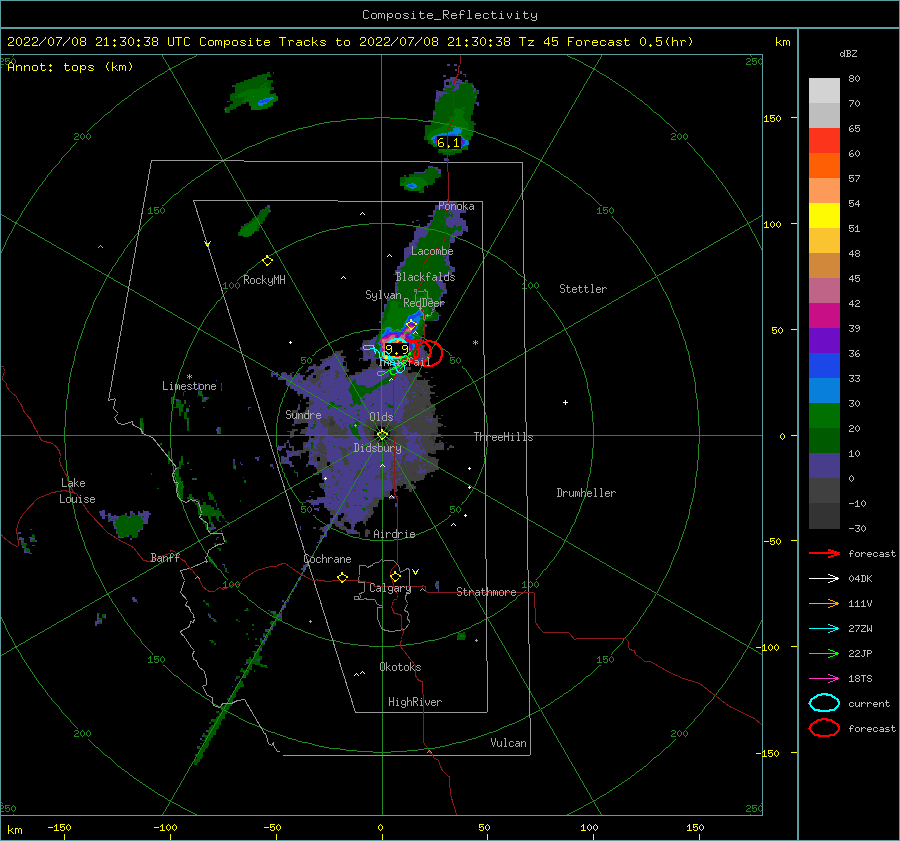Click the Strathmore label

pyautogui.click(x=486, y=592)
